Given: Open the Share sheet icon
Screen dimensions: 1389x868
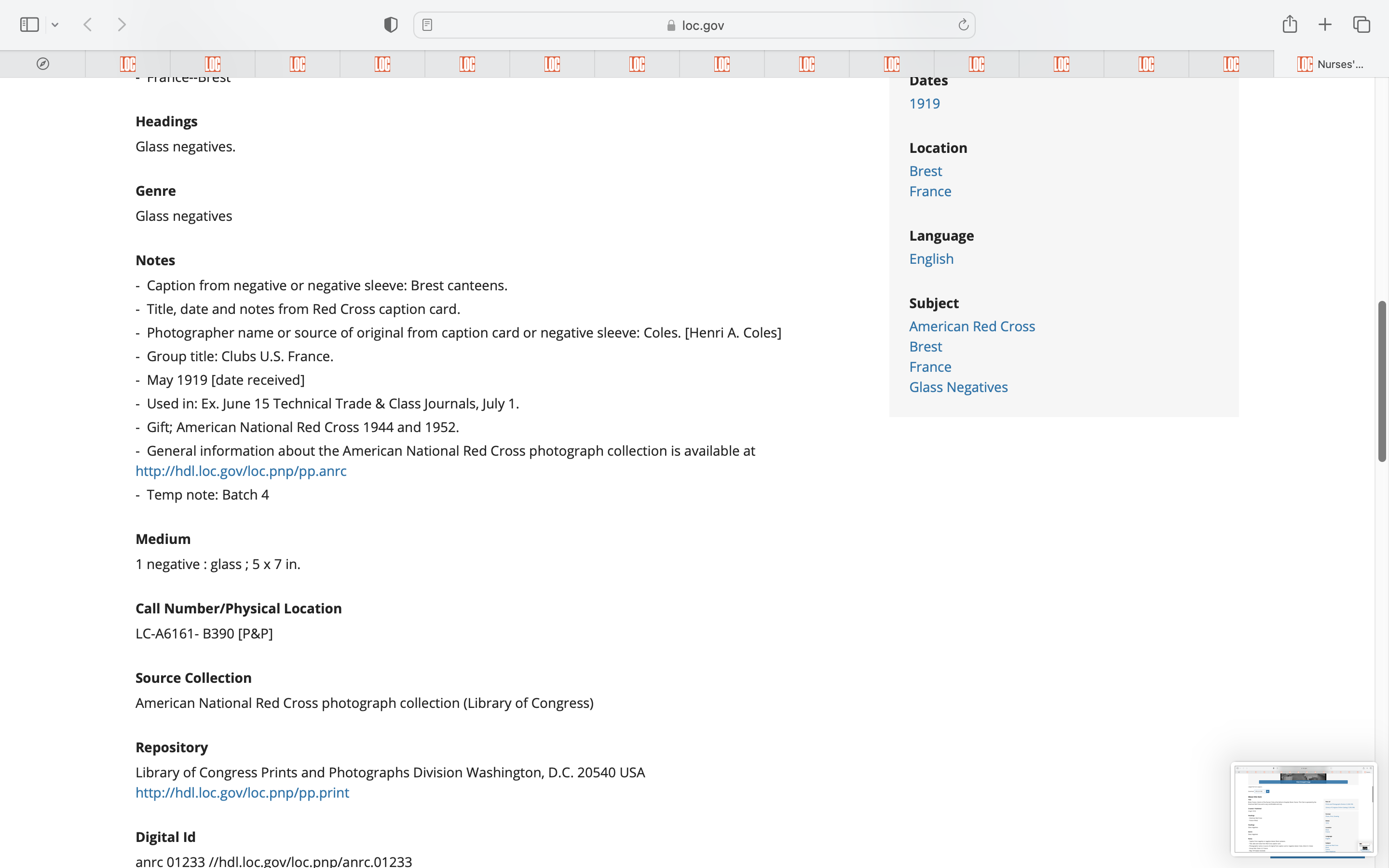Looking at the screenshot, I should (1290, 24).
